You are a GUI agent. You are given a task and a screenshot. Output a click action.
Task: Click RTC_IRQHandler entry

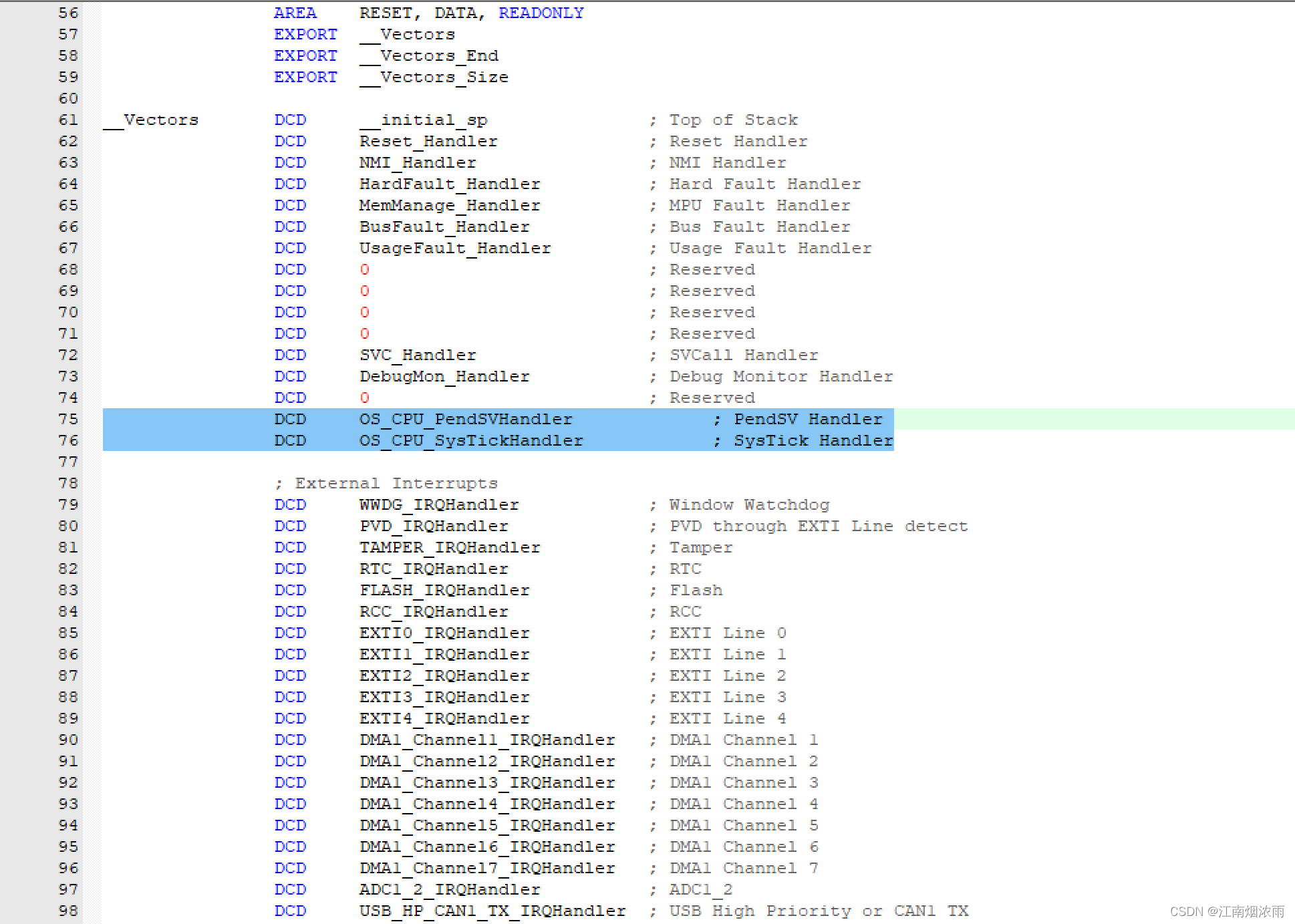(434, 569)
